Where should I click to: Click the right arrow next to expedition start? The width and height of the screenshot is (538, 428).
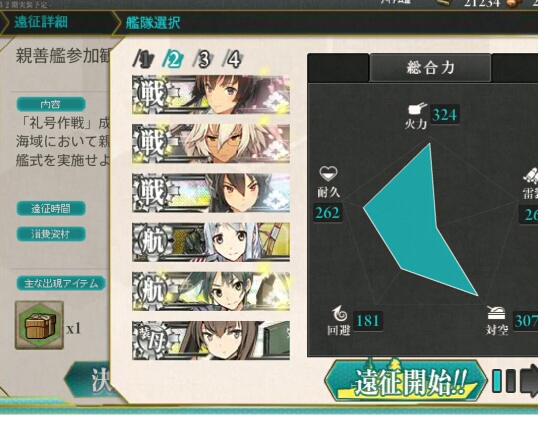529,380
